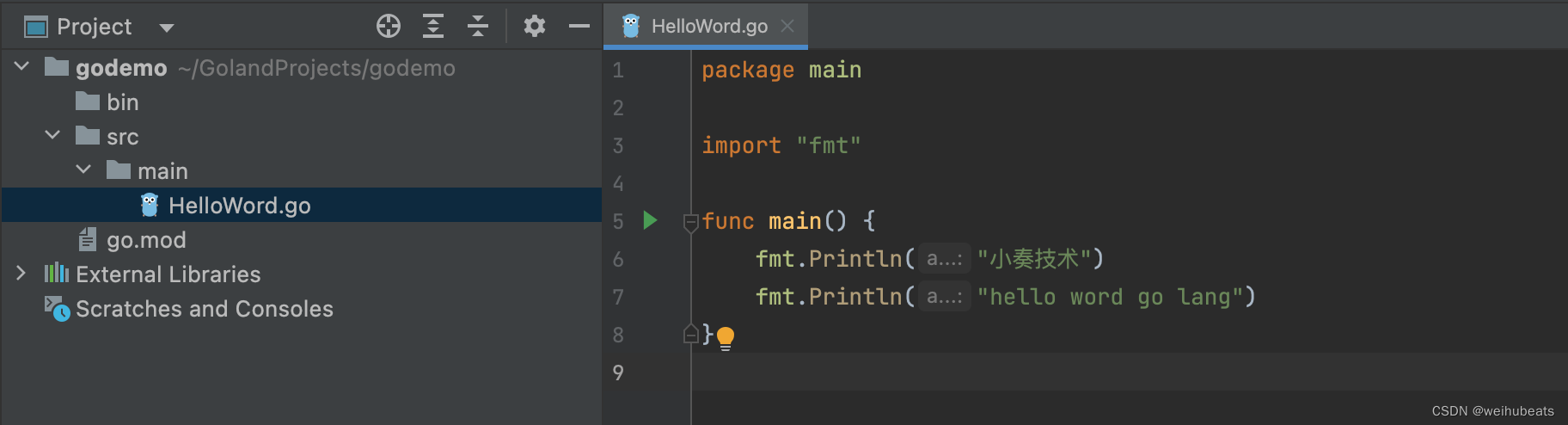Viewport: 1568px width, 425px height.
Task: Select the bin folder
Action: (x=122, y=102)
